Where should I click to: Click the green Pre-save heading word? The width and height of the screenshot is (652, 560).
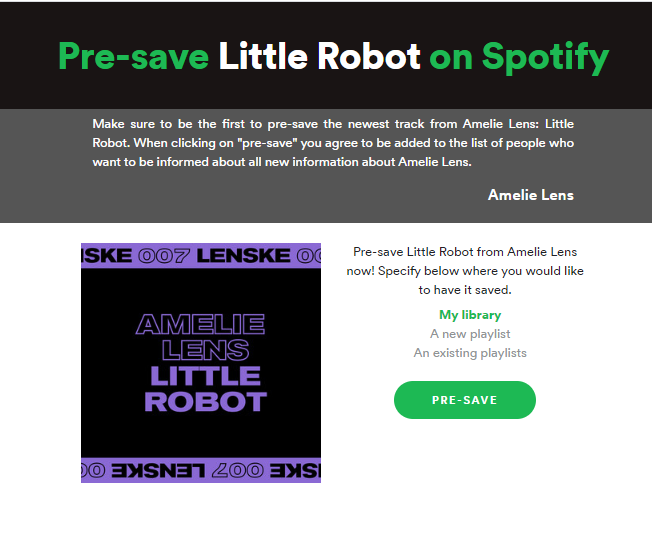(133, 56)
